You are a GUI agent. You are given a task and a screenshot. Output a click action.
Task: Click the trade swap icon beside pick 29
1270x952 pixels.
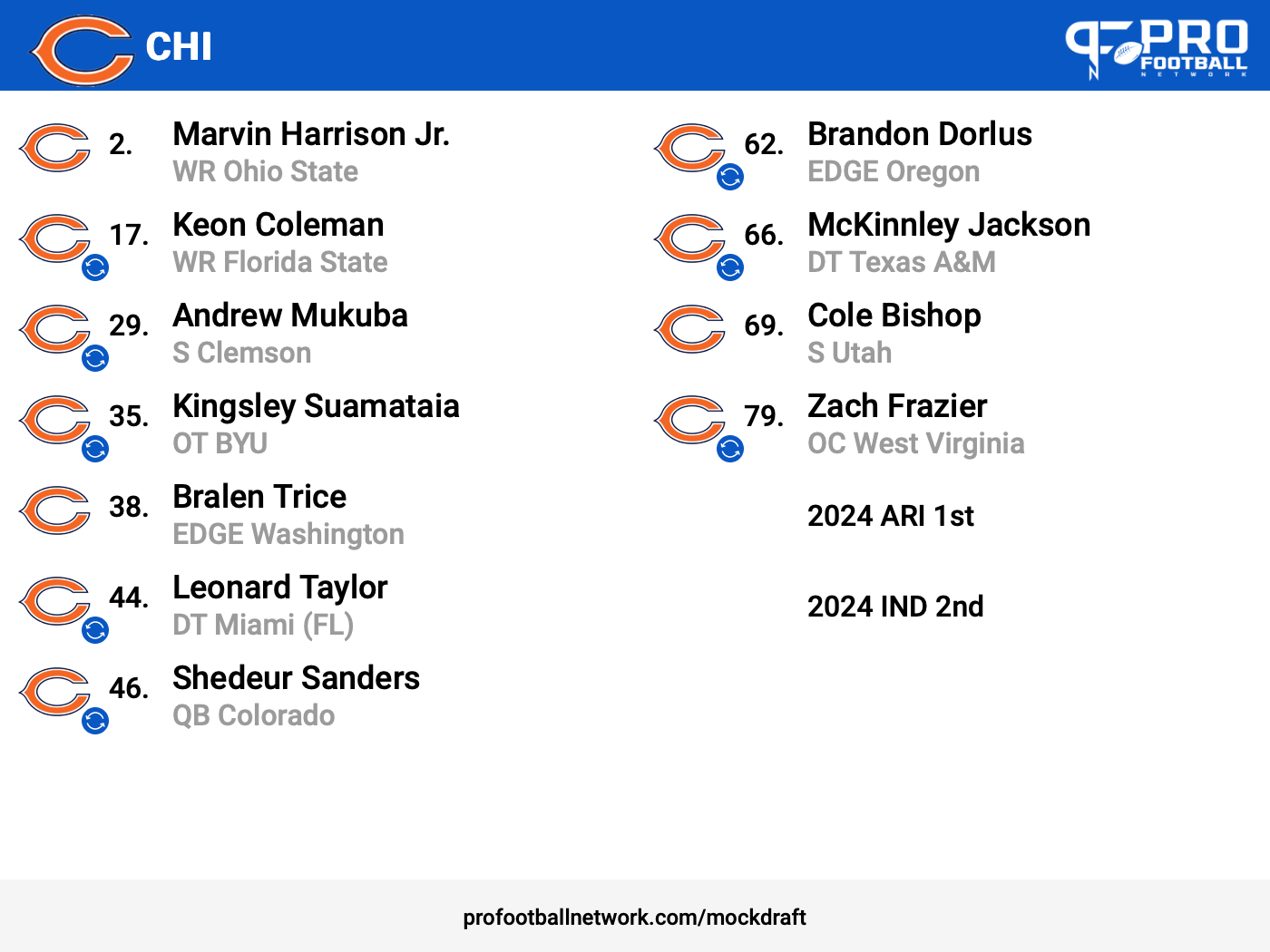(x=95, y=358)
